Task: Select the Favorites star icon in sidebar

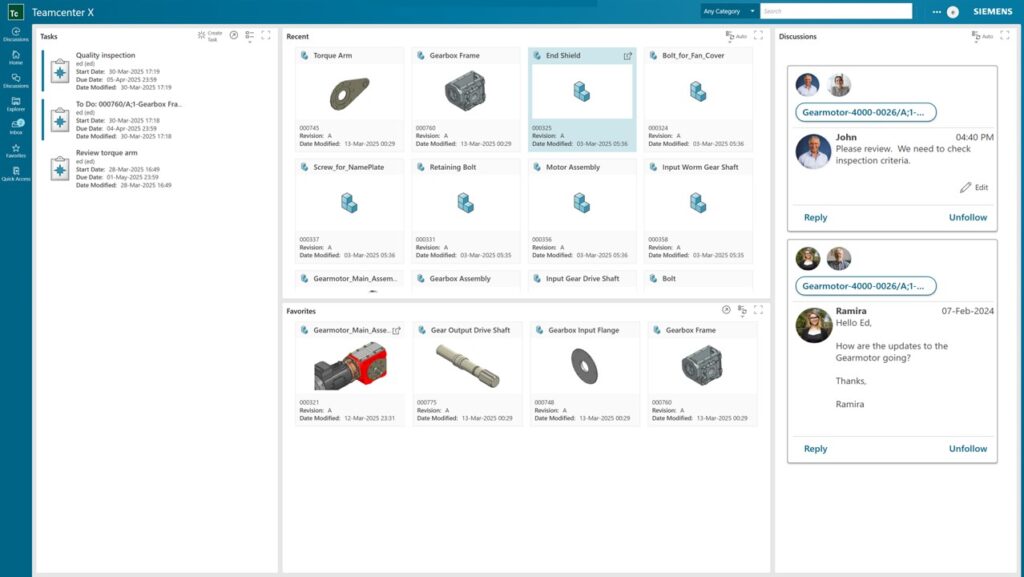Action: (x=17, y=149)
